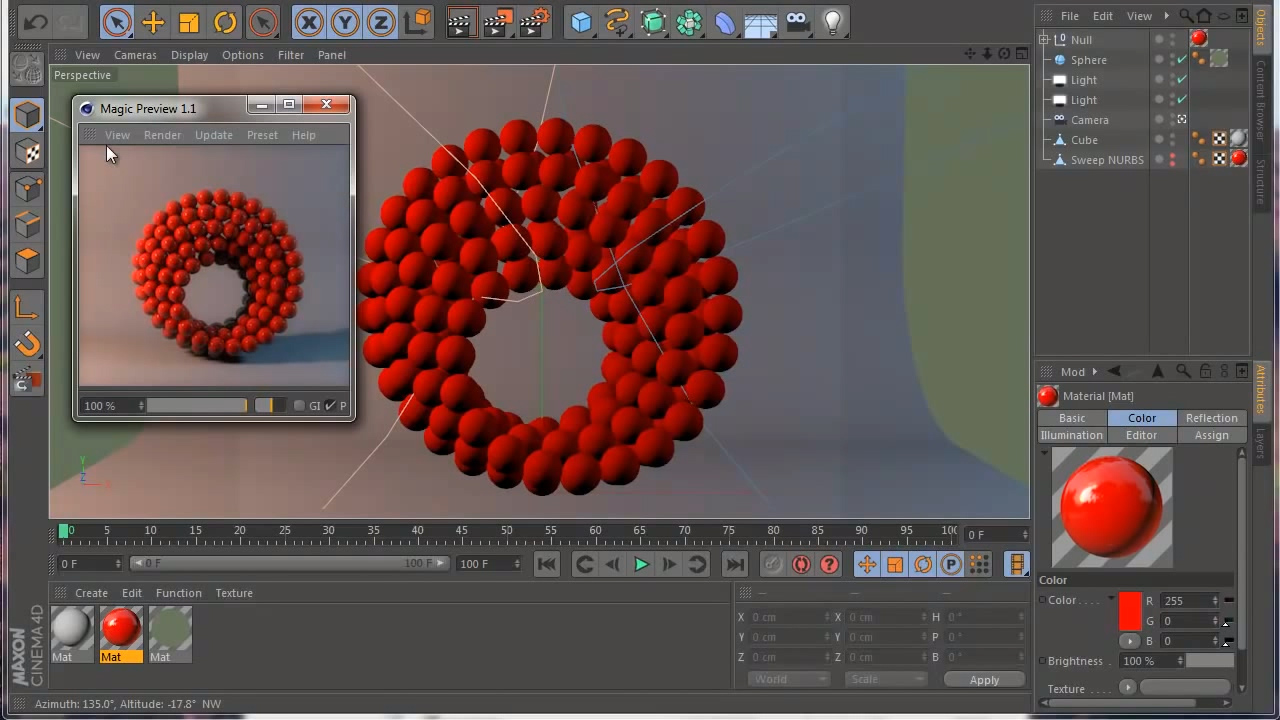This screenshot has width=1280, height=720.
Task: Expand the Null object in the tree
Action: tap(1044, 40)
